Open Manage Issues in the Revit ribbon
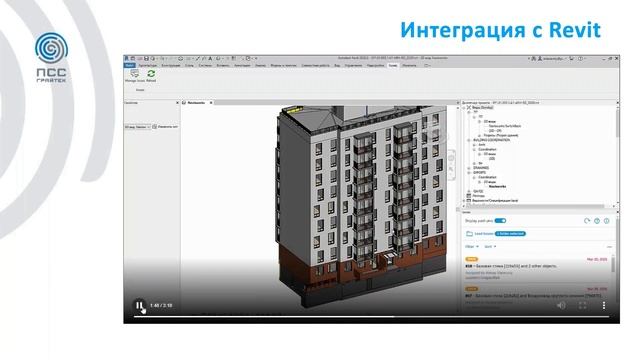 [x=134, y=76]
